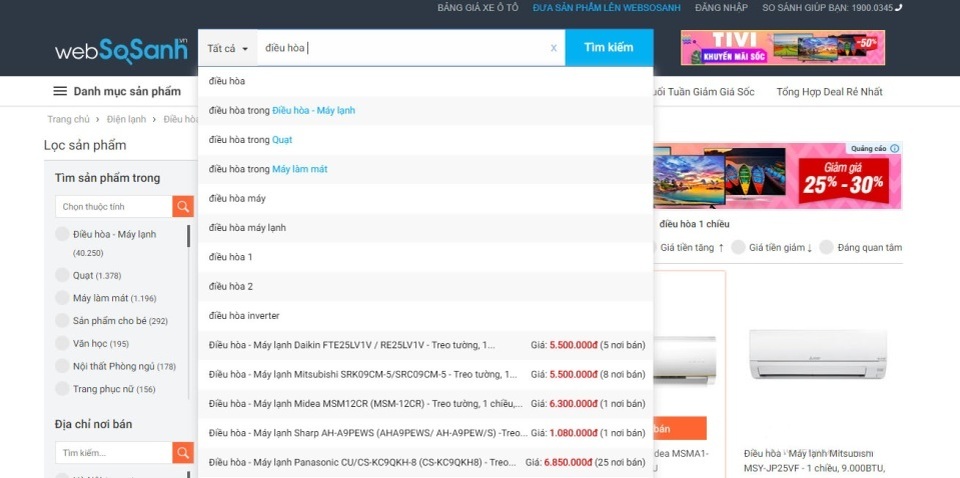Select suggestion 'điều hòa máy'
The height and width of the screenshot is (478, 960).
click(426, 198)
